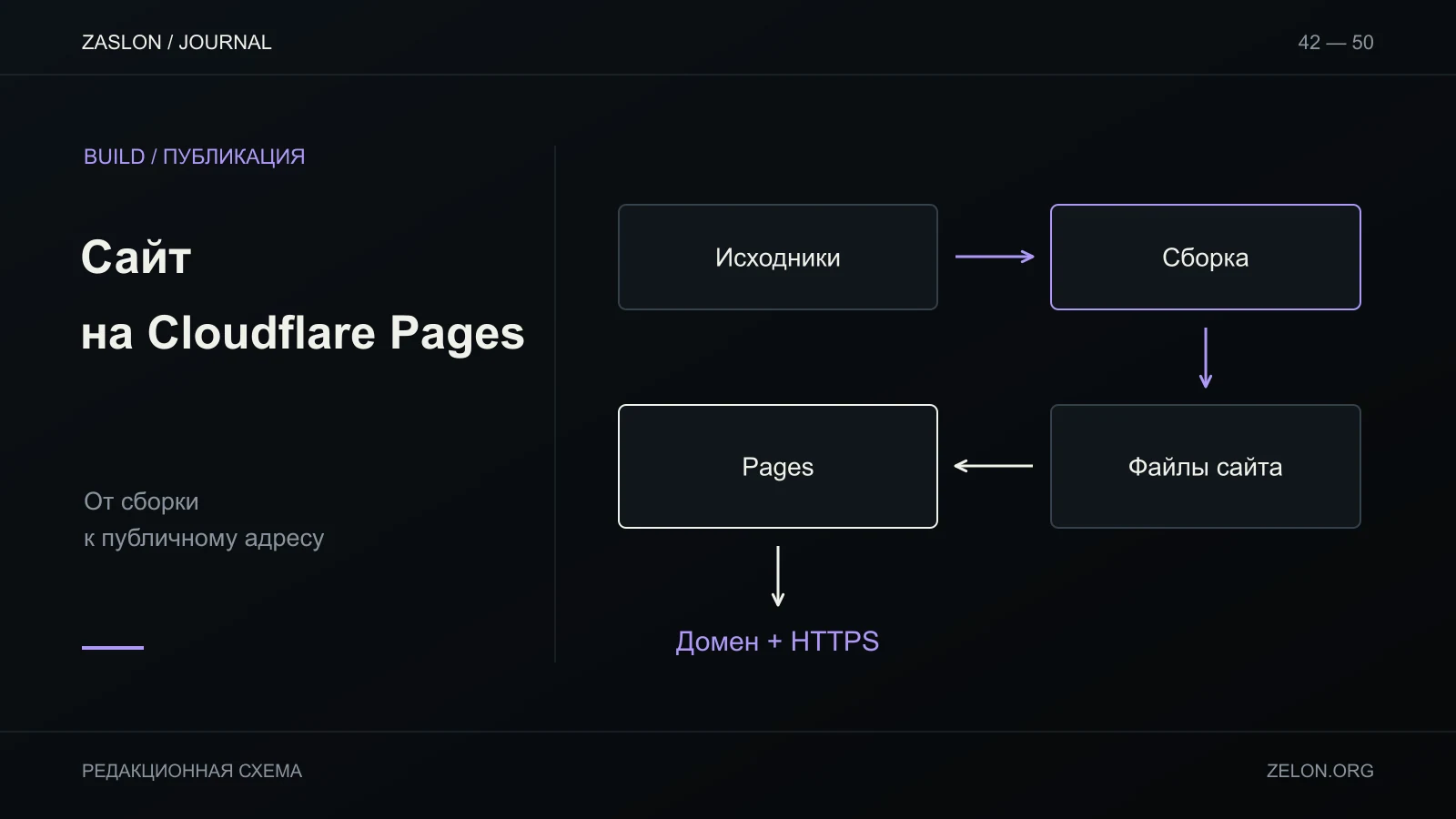
Task: Click the ZASLON / JOURNAL header
Action: (x=177, y=43)
